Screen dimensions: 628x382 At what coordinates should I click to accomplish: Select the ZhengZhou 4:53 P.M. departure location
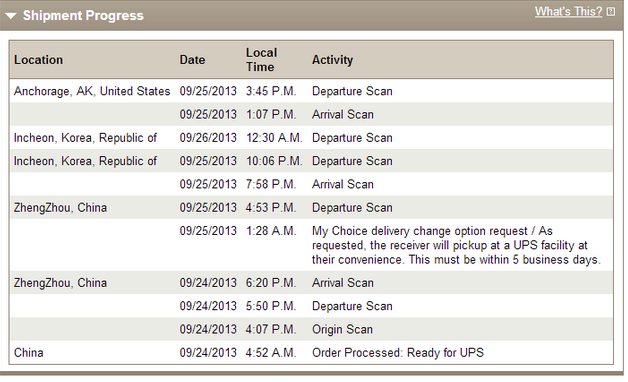click(x=60, y=207)
